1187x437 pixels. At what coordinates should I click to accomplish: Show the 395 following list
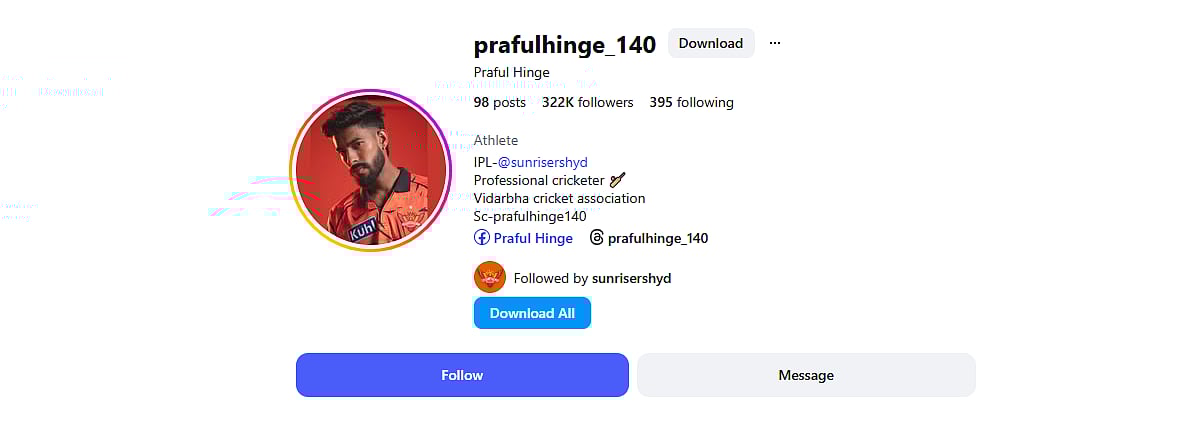(x=691, y=102)
